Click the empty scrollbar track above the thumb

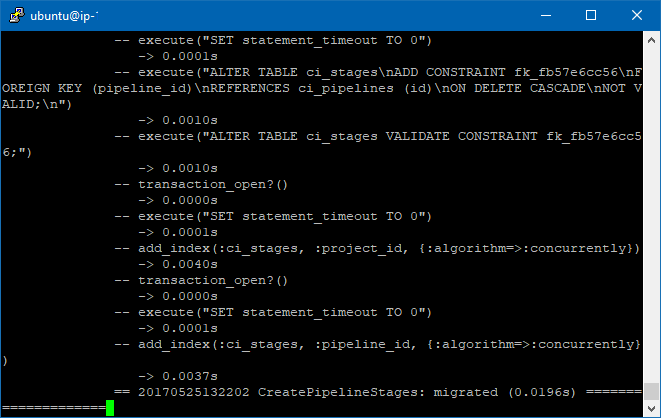point(651,200)
